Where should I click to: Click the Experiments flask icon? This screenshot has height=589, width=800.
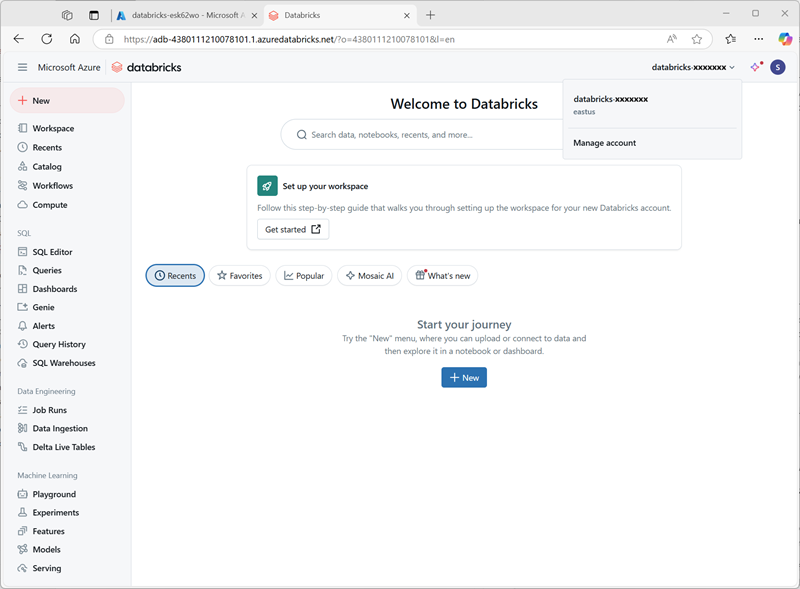click(22, 512)
